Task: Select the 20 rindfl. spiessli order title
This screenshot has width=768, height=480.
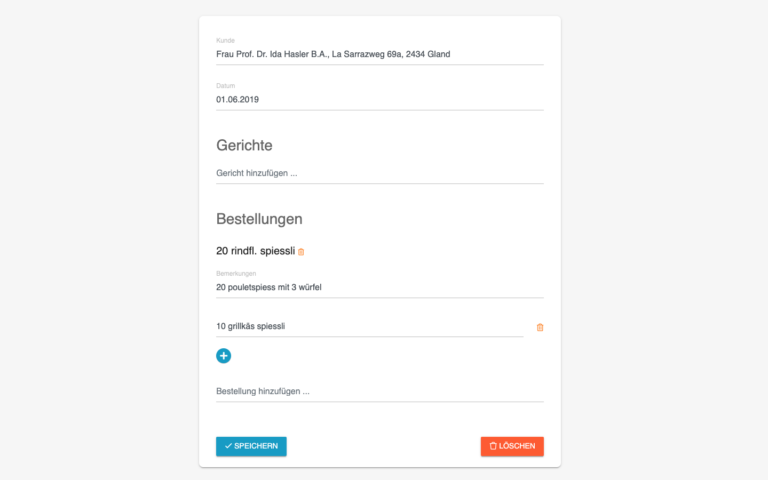Action: click(256, 251)
